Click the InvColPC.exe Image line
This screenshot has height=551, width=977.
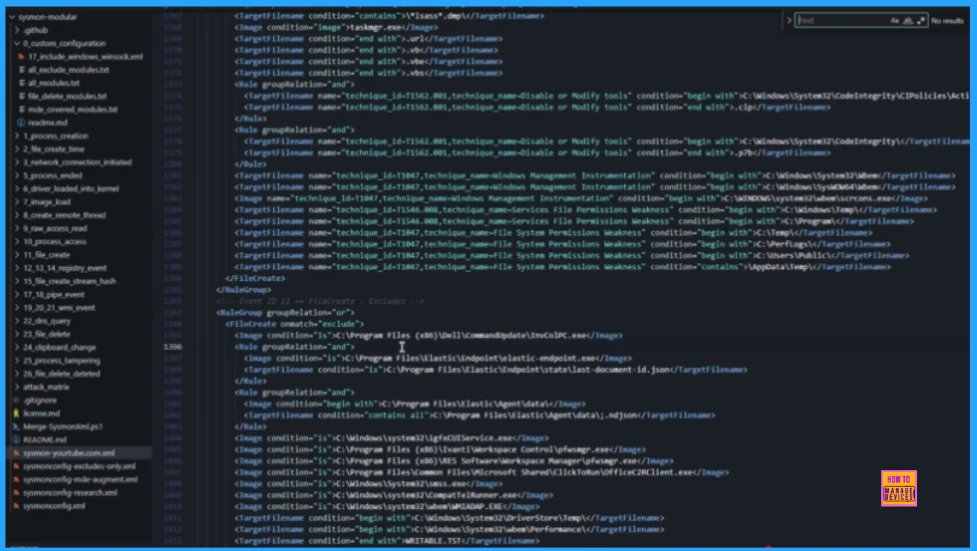429,335
